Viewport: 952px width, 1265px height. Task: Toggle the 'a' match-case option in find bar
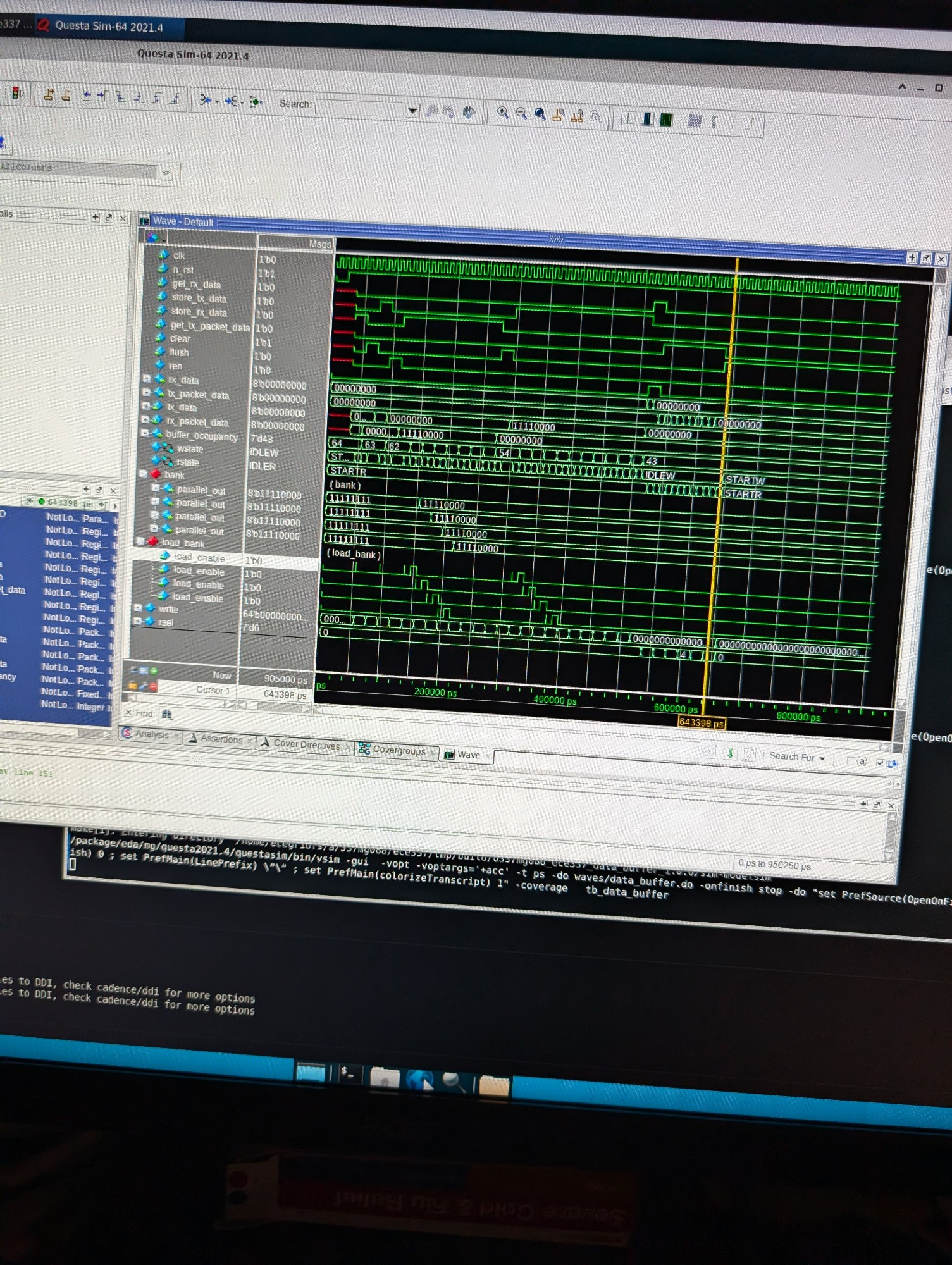click(862, 761)
